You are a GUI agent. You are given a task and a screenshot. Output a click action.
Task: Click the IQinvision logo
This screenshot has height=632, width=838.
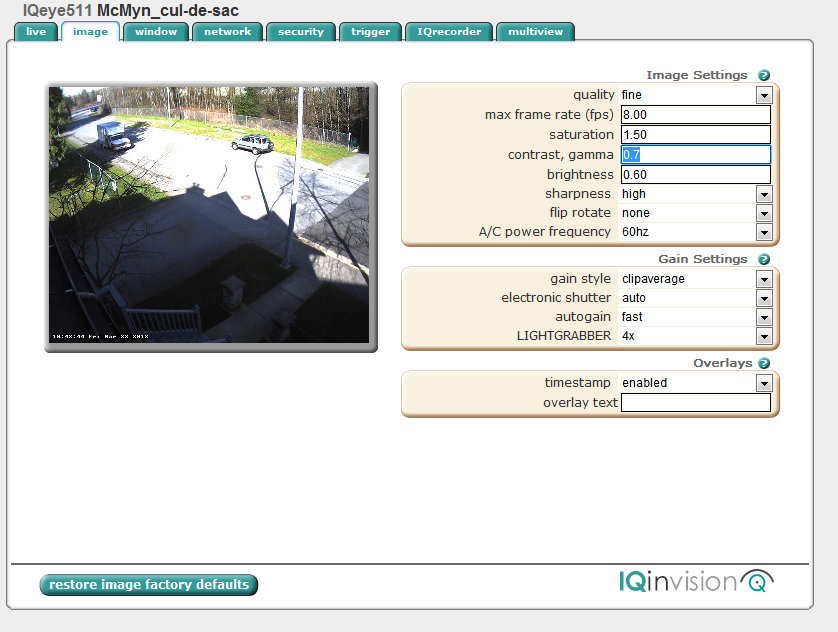[696, 581]
